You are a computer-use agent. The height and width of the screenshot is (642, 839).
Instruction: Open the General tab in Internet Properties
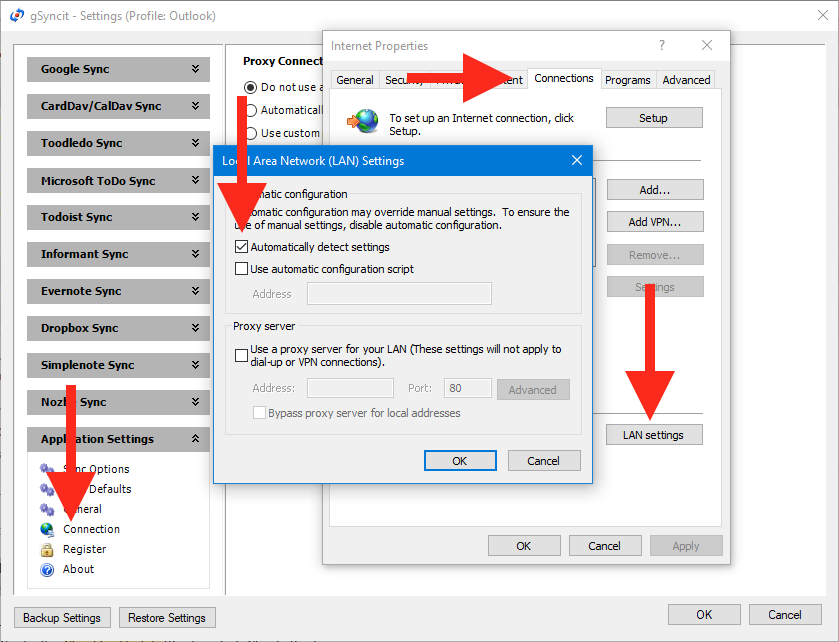tap(355, 80)
